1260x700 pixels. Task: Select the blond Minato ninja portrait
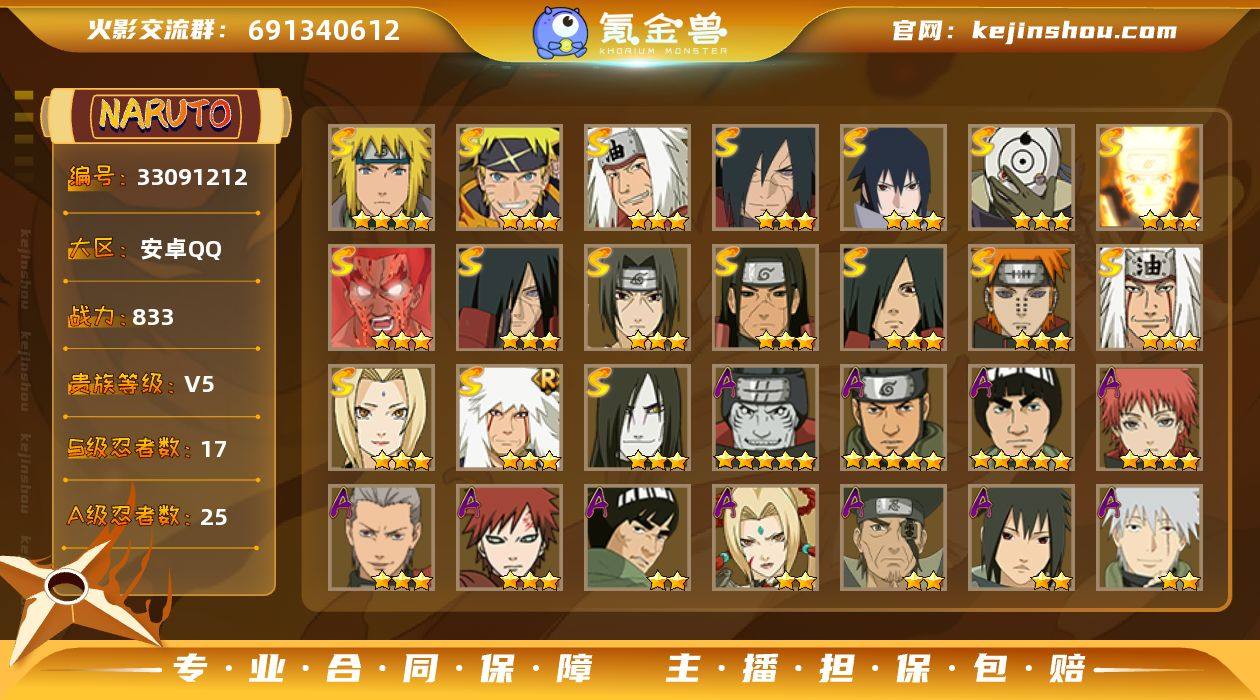(x=381, y=177)
